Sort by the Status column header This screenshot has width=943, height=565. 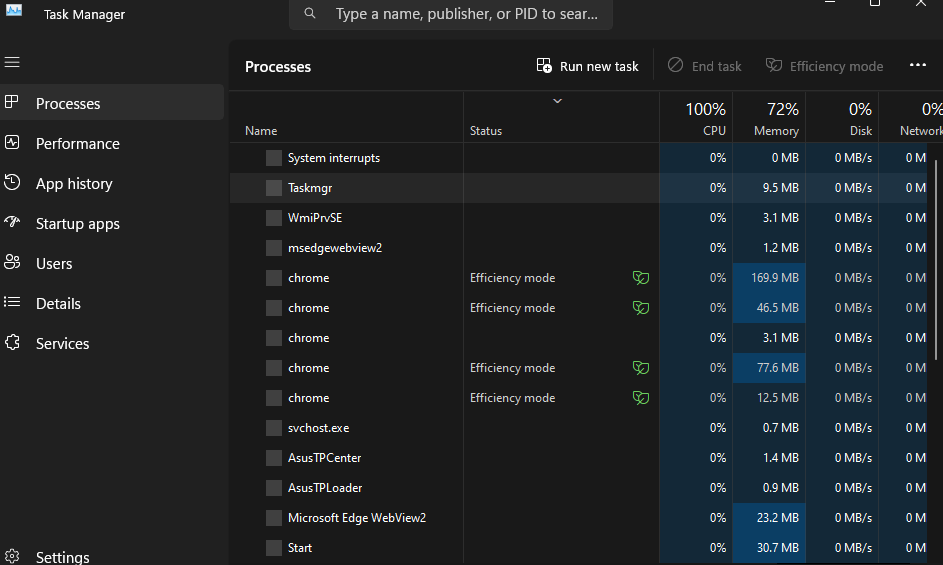486,131
